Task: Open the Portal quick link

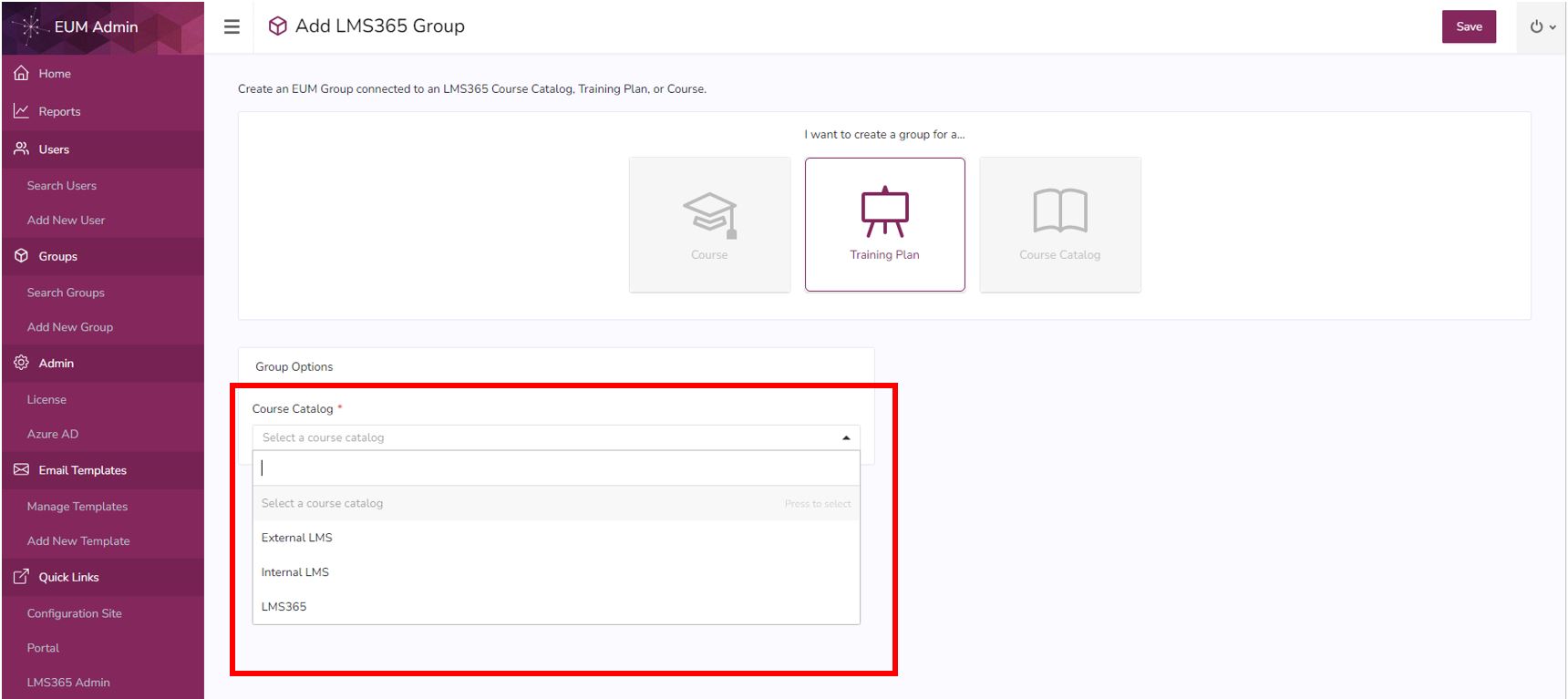Action: (x=43, y=648)
